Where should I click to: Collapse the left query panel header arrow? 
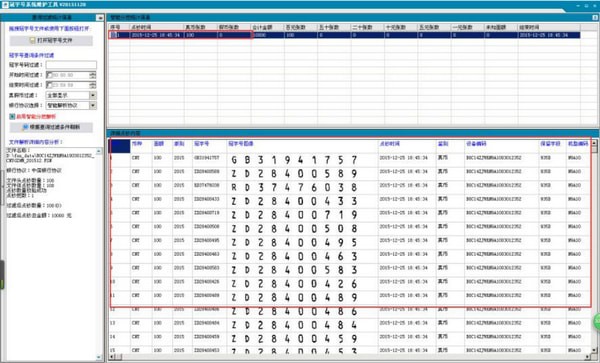click(x=100, y=18)
